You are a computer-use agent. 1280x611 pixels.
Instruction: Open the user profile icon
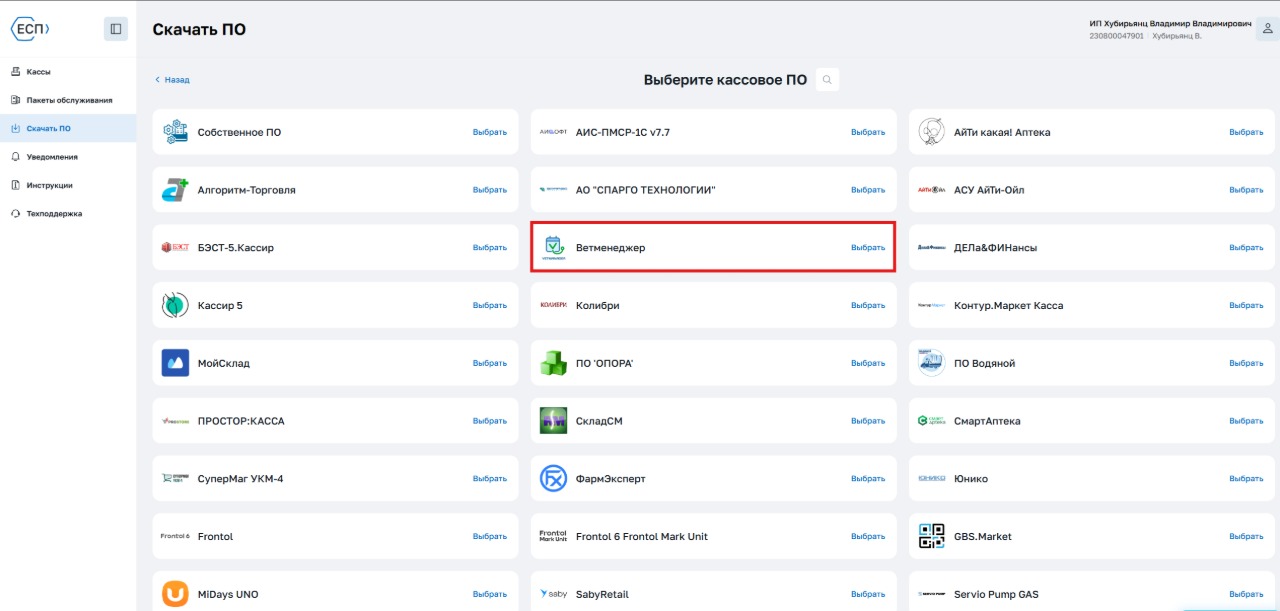[1267, 29]
